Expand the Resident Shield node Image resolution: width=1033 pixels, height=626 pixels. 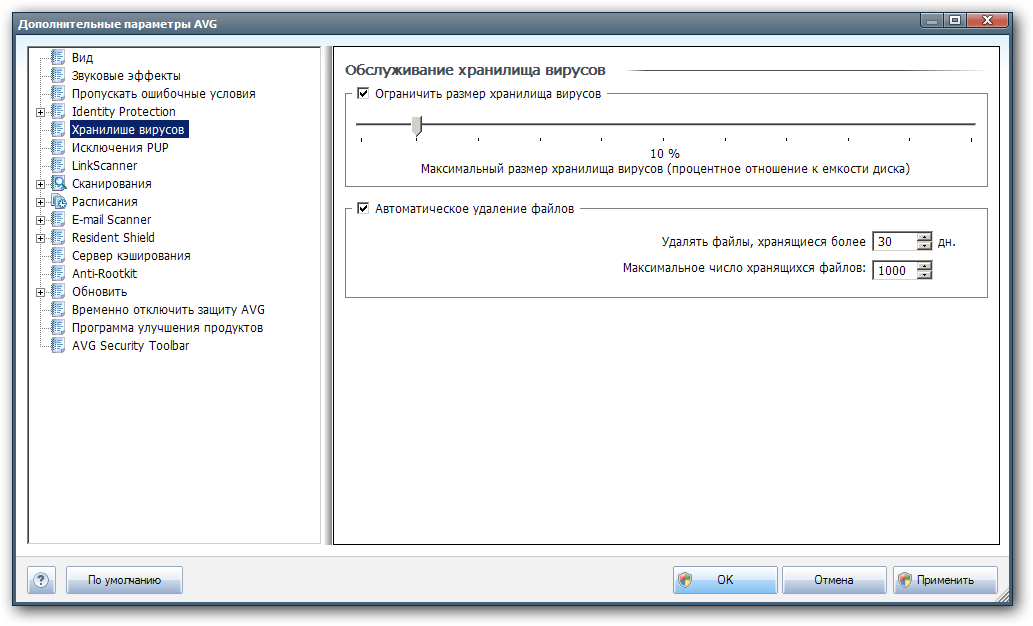pyautogui.click(x=40, y=239)
